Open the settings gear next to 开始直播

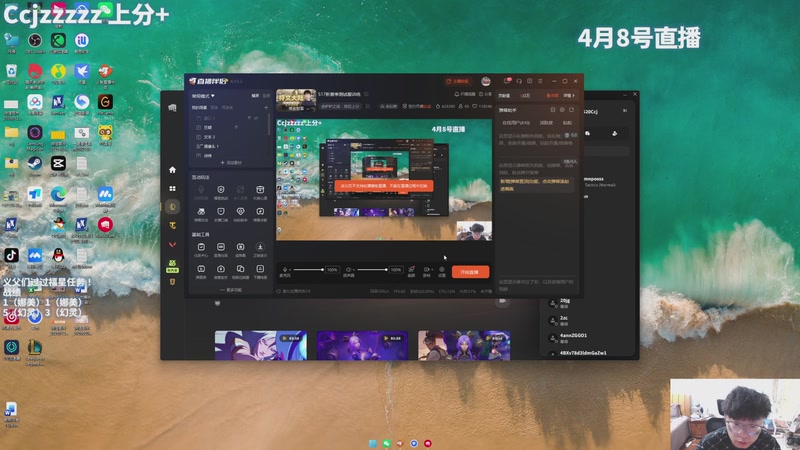point(442,271)
